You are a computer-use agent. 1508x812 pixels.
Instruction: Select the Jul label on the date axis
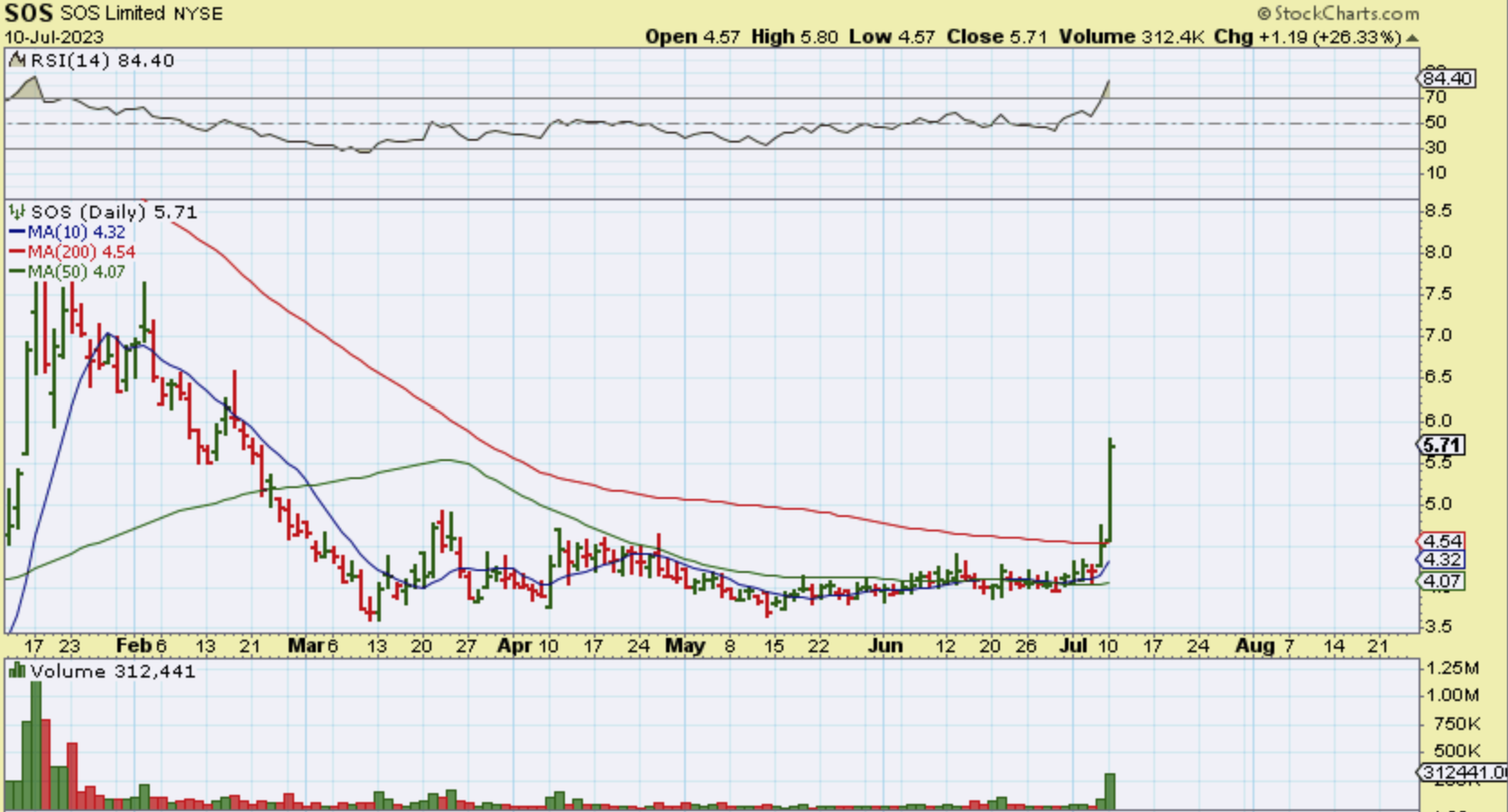tap(1074, 646)
